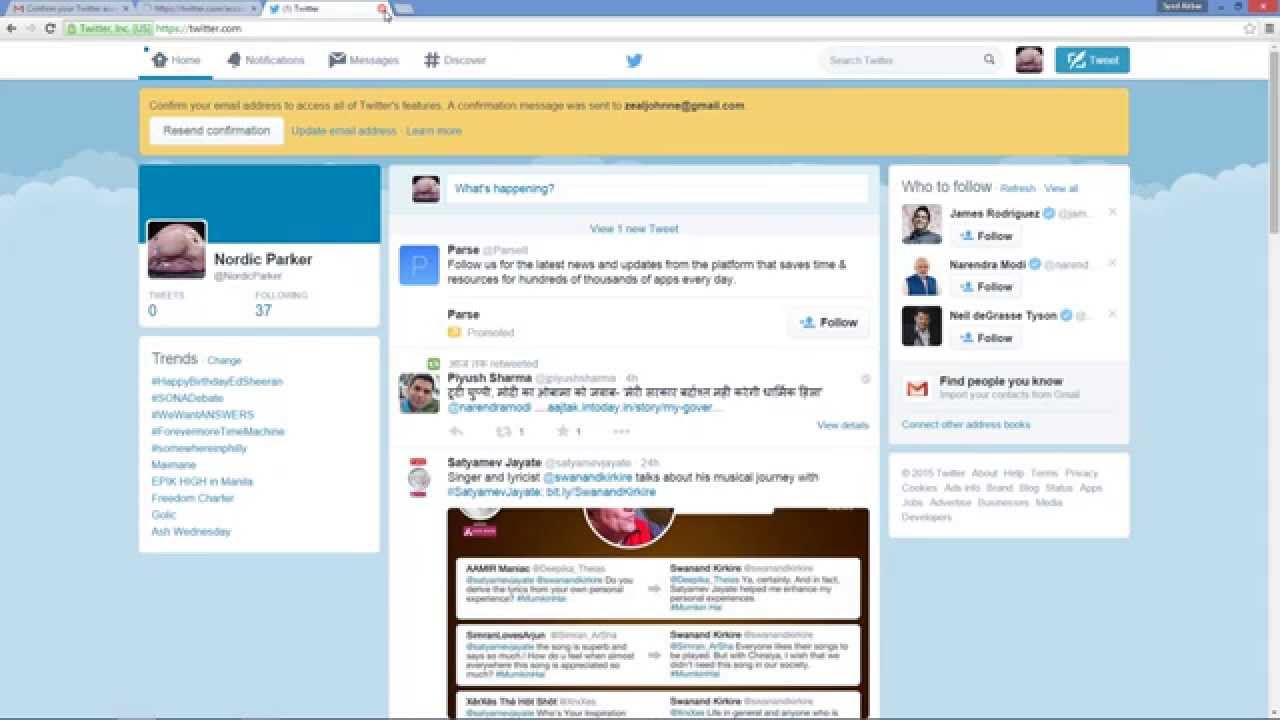The height and width of the screenshot is (720, 1280).
Task: Open Piyush Sharma's avatar
Action: (x=419, y=393)
